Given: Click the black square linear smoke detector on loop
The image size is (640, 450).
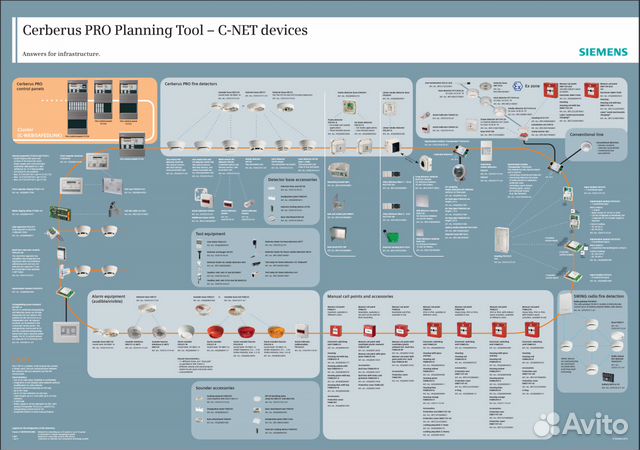Looking at the screenshot, I should coord(394,146).
